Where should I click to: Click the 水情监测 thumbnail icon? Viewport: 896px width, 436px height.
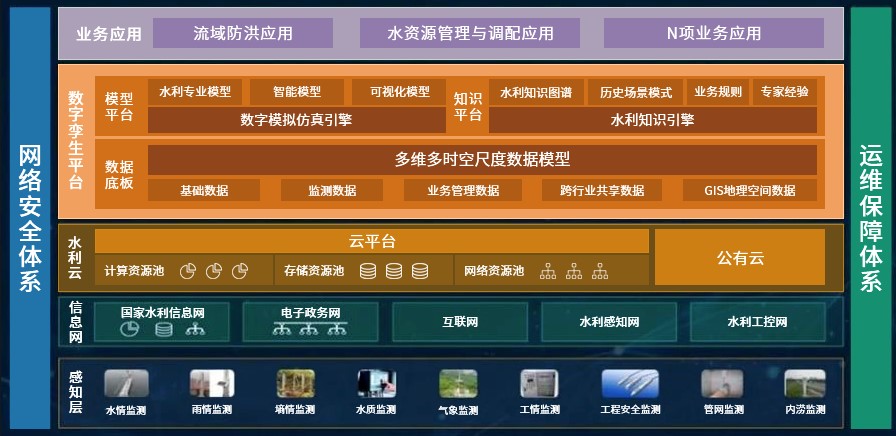[x=126, y=383]
